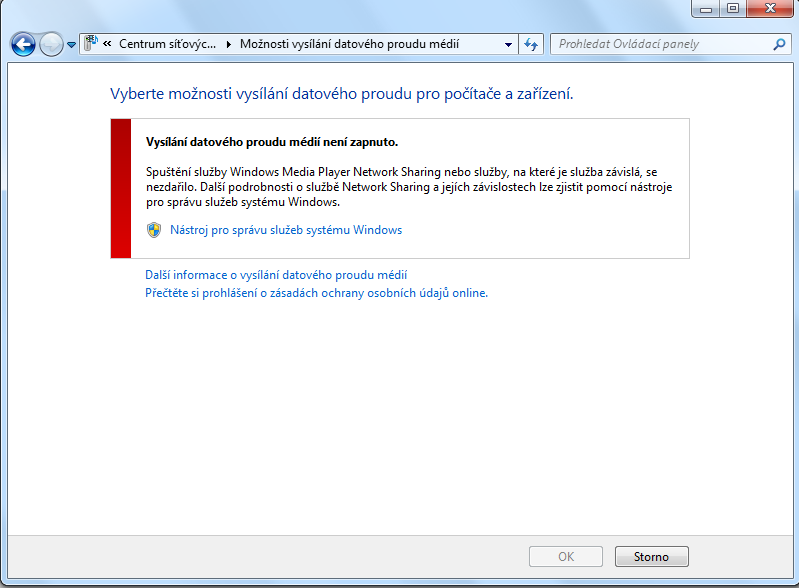Click the magnifier search icon
This screenshot has height=588, width=799.
pyautogui.click(x=779, y=44)
